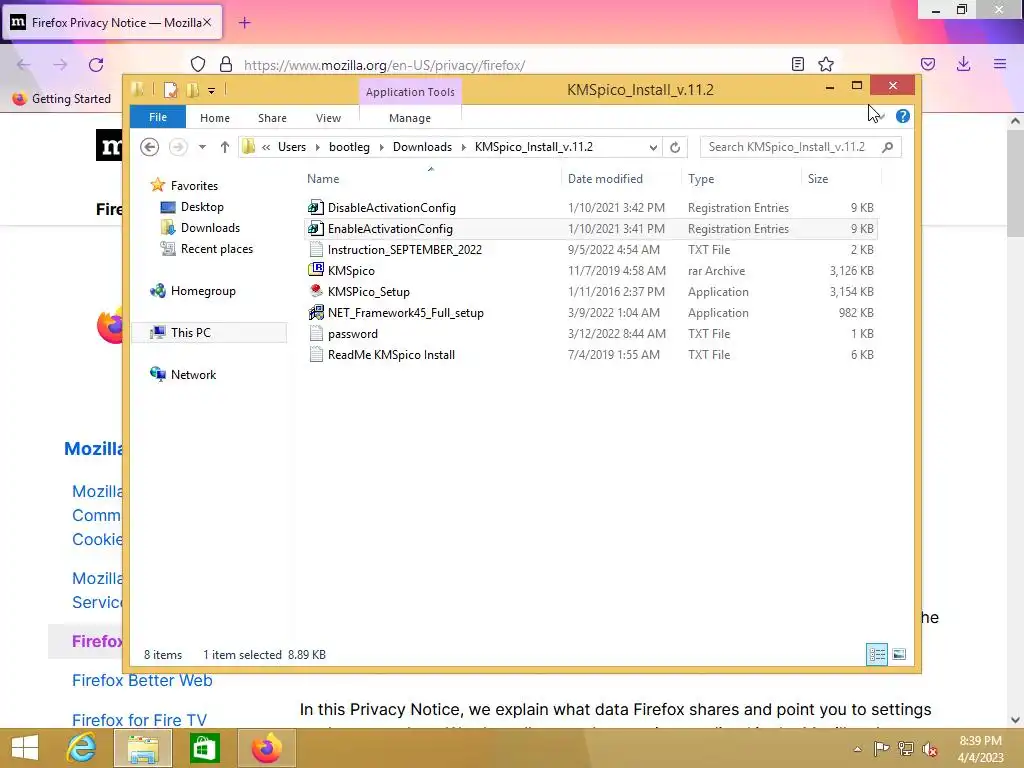Open the Windows Store taskbar icon

[x=204, y=748]
